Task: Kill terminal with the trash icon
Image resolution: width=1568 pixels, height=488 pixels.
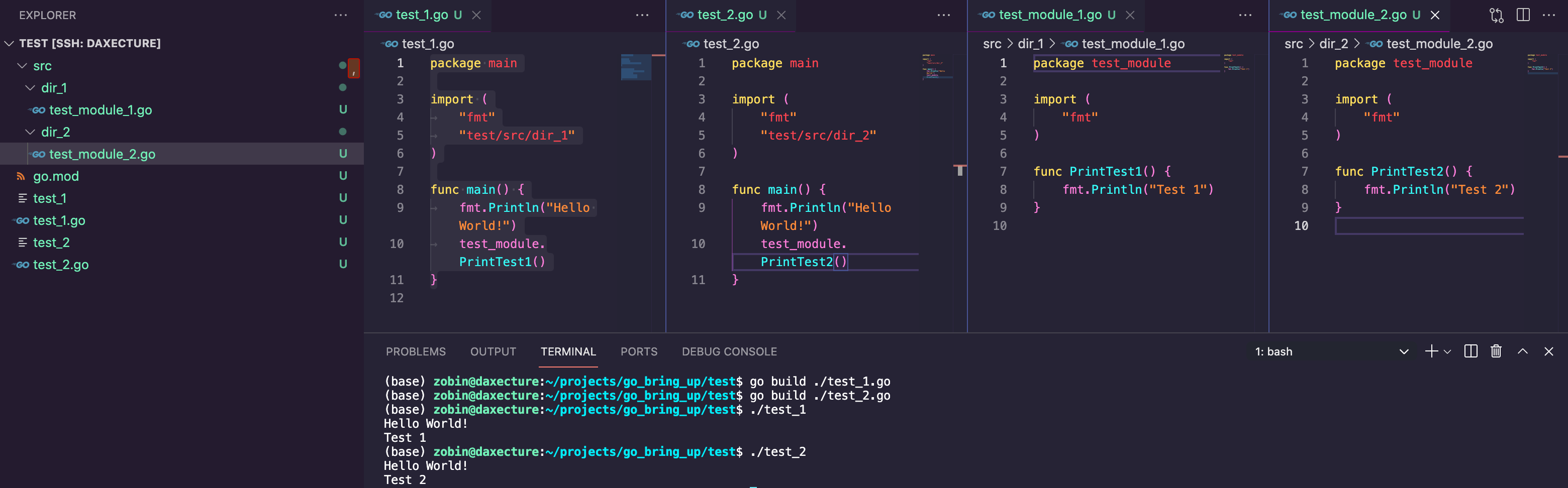Action: (x=1496, y=351)
